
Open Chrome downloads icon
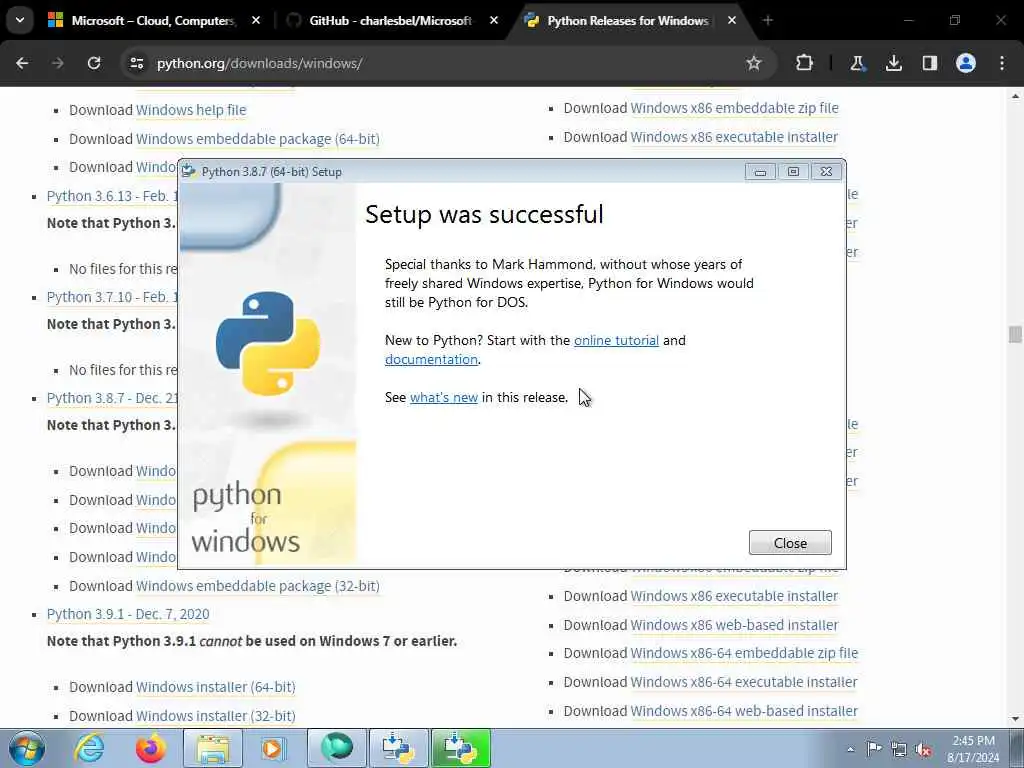click(893, 63)
